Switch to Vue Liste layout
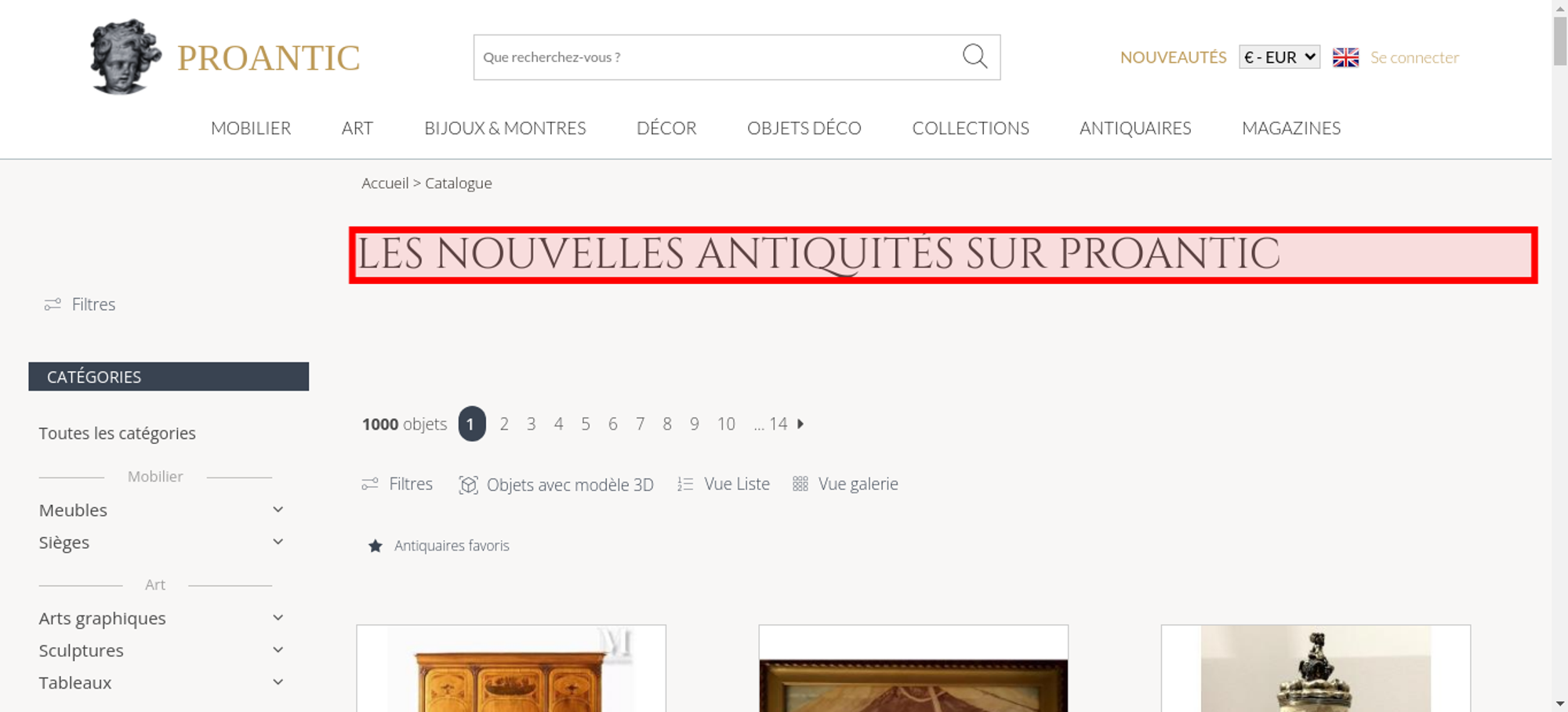Screen dimensions: 1568x712 (723, 484)
